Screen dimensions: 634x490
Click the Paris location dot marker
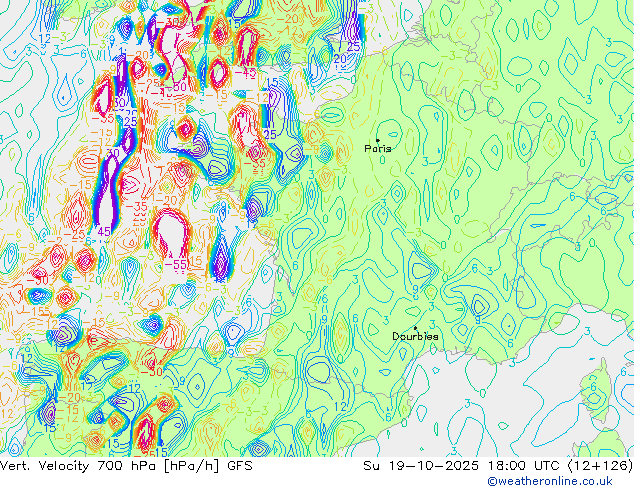point(378,140)
